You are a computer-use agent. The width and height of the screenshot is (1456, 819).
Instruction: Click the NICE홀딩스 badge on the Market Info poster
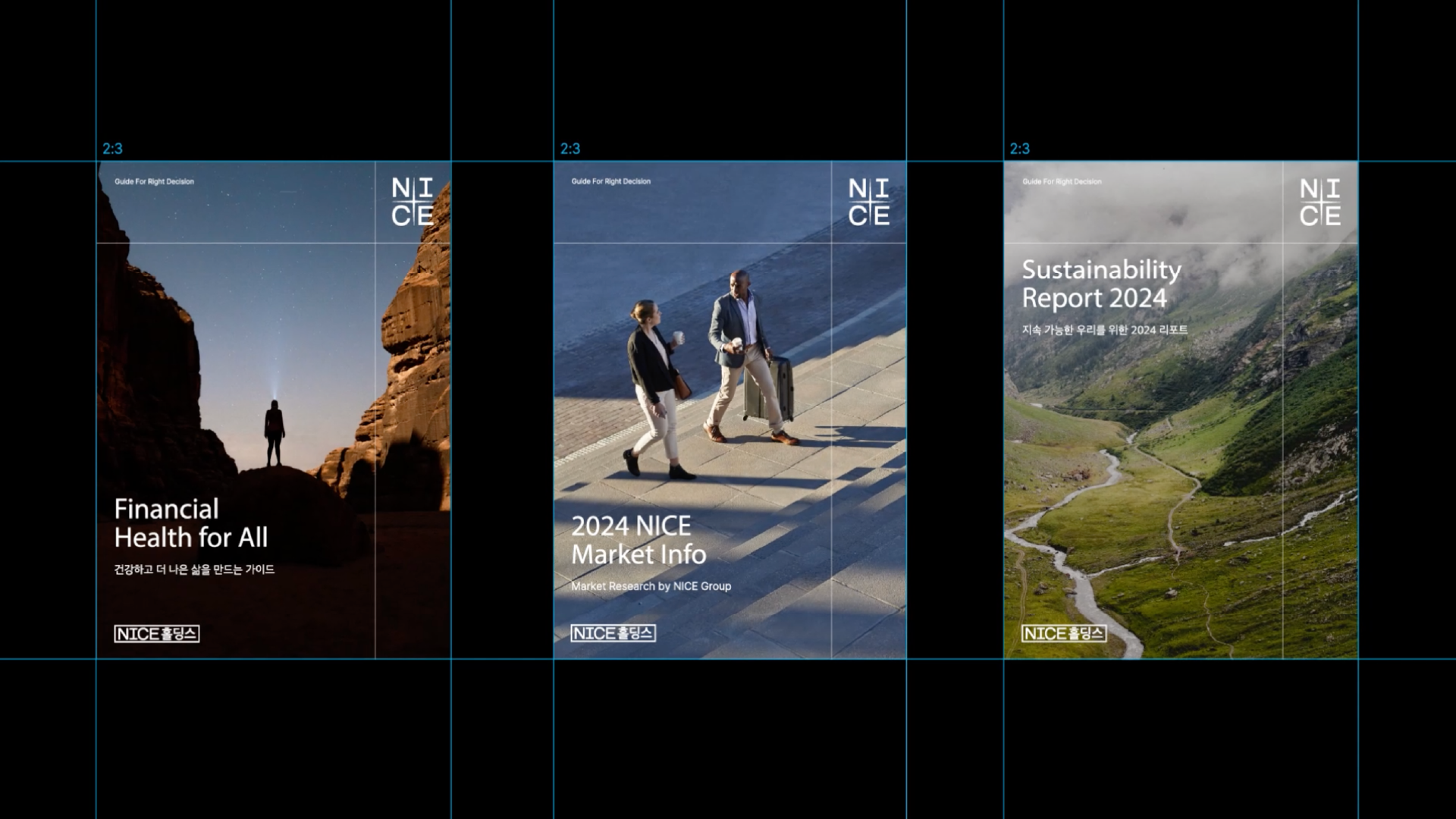(x=613, y=633)
